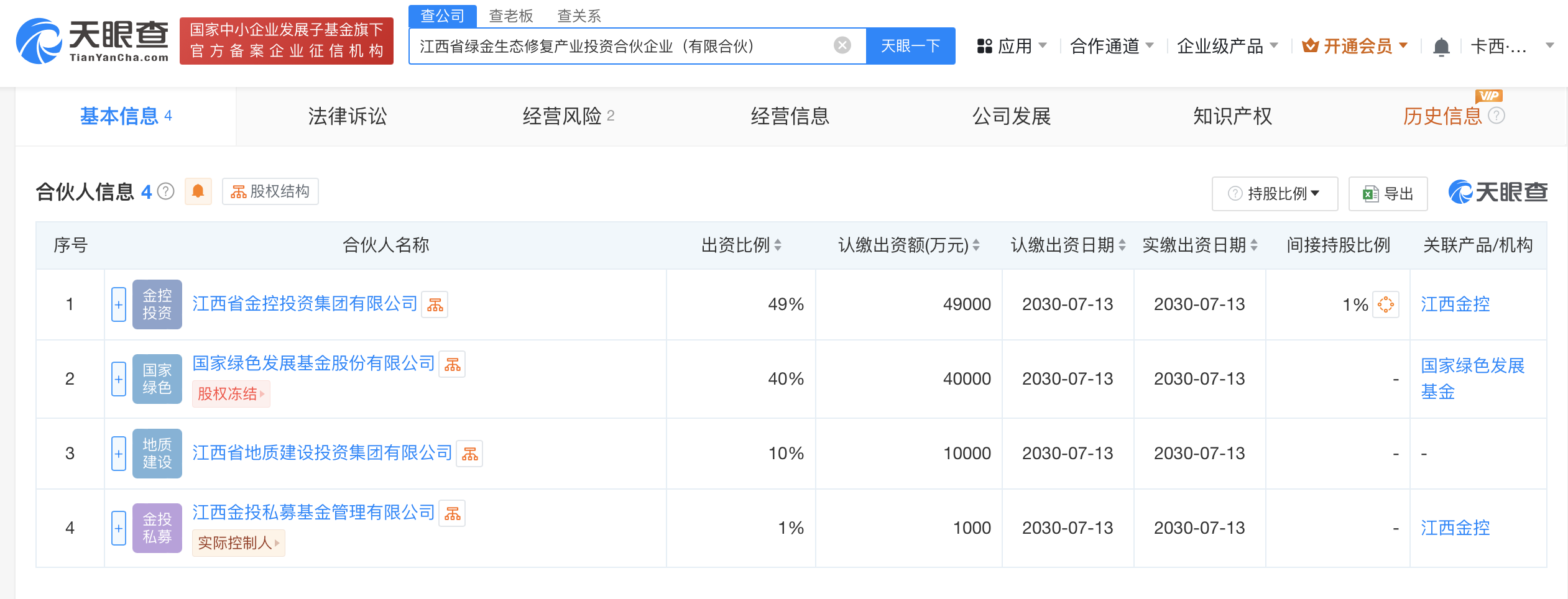Open equity structure icon next to 江西省金控投资集团有限公司

point(435,304)
